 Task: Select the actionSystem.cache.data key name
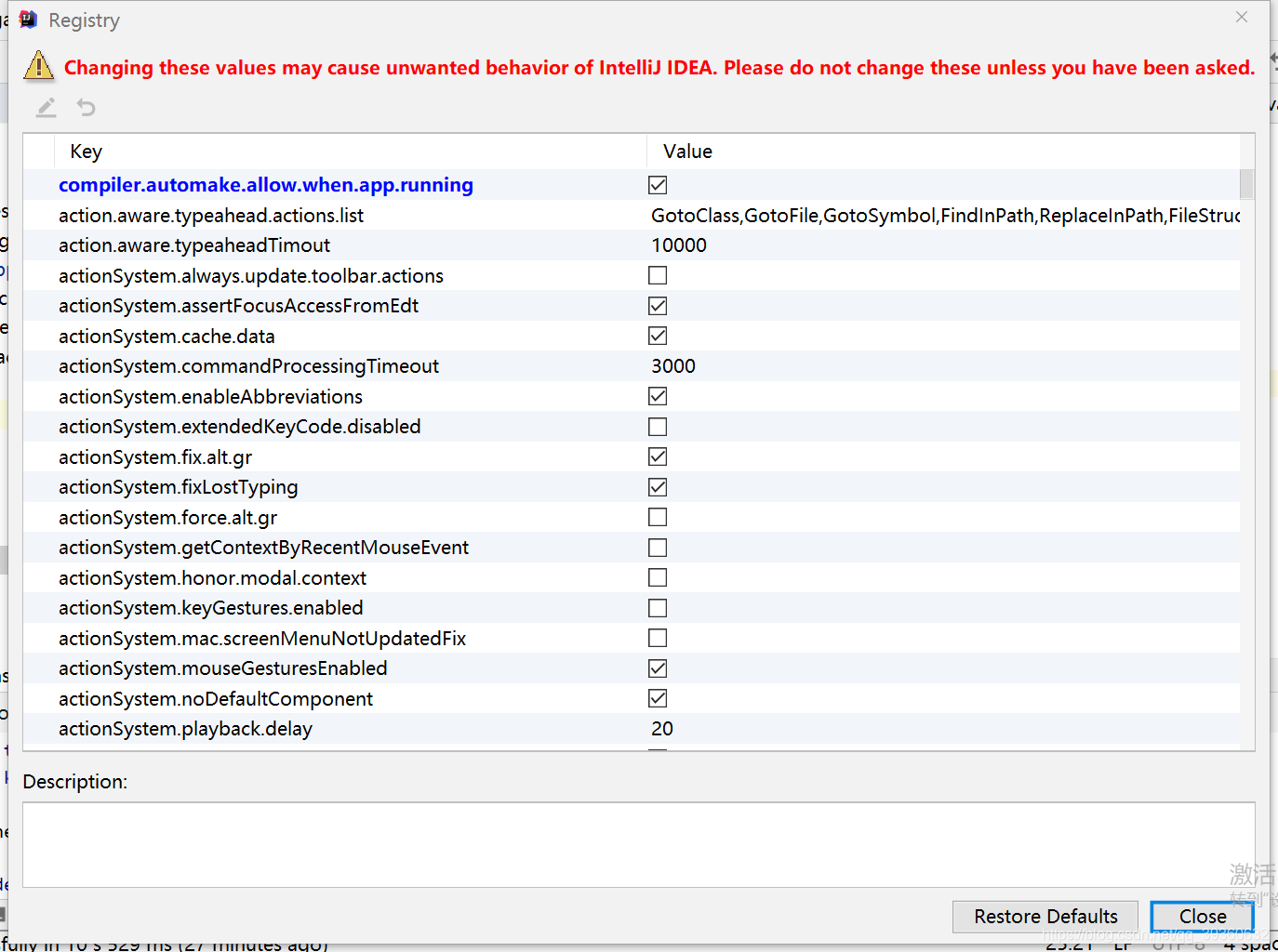166,337
